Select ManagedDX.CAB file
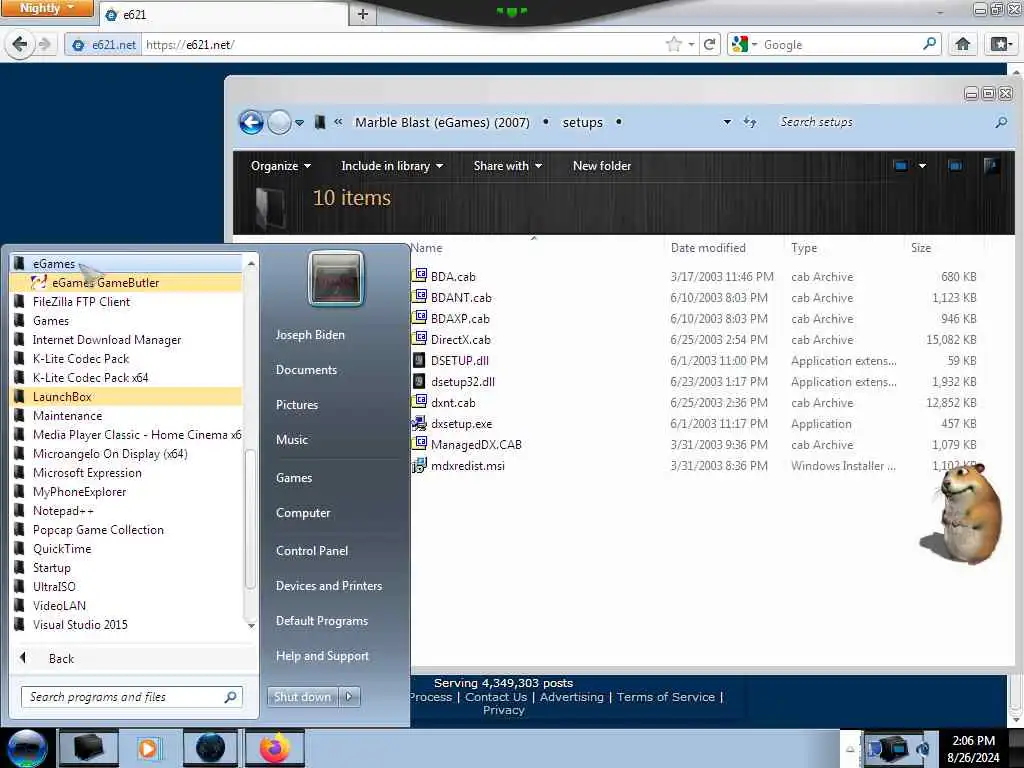Viewport: 1024px width, 768px height. point(476,445)
